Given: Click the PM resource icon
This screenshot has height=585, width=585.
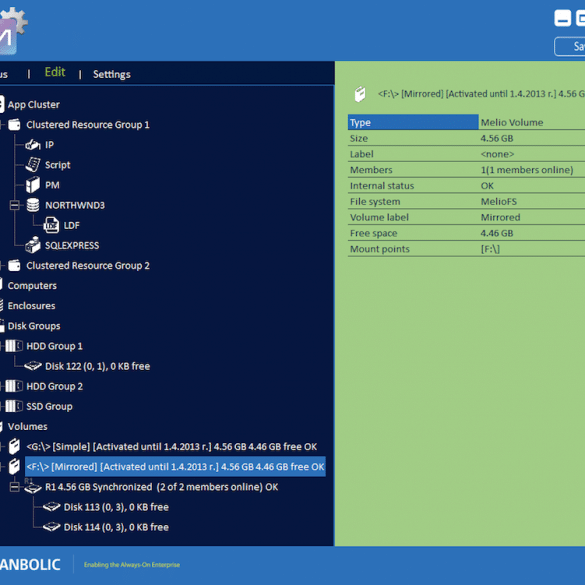Looking at the screenshot, I should (33, 185).
